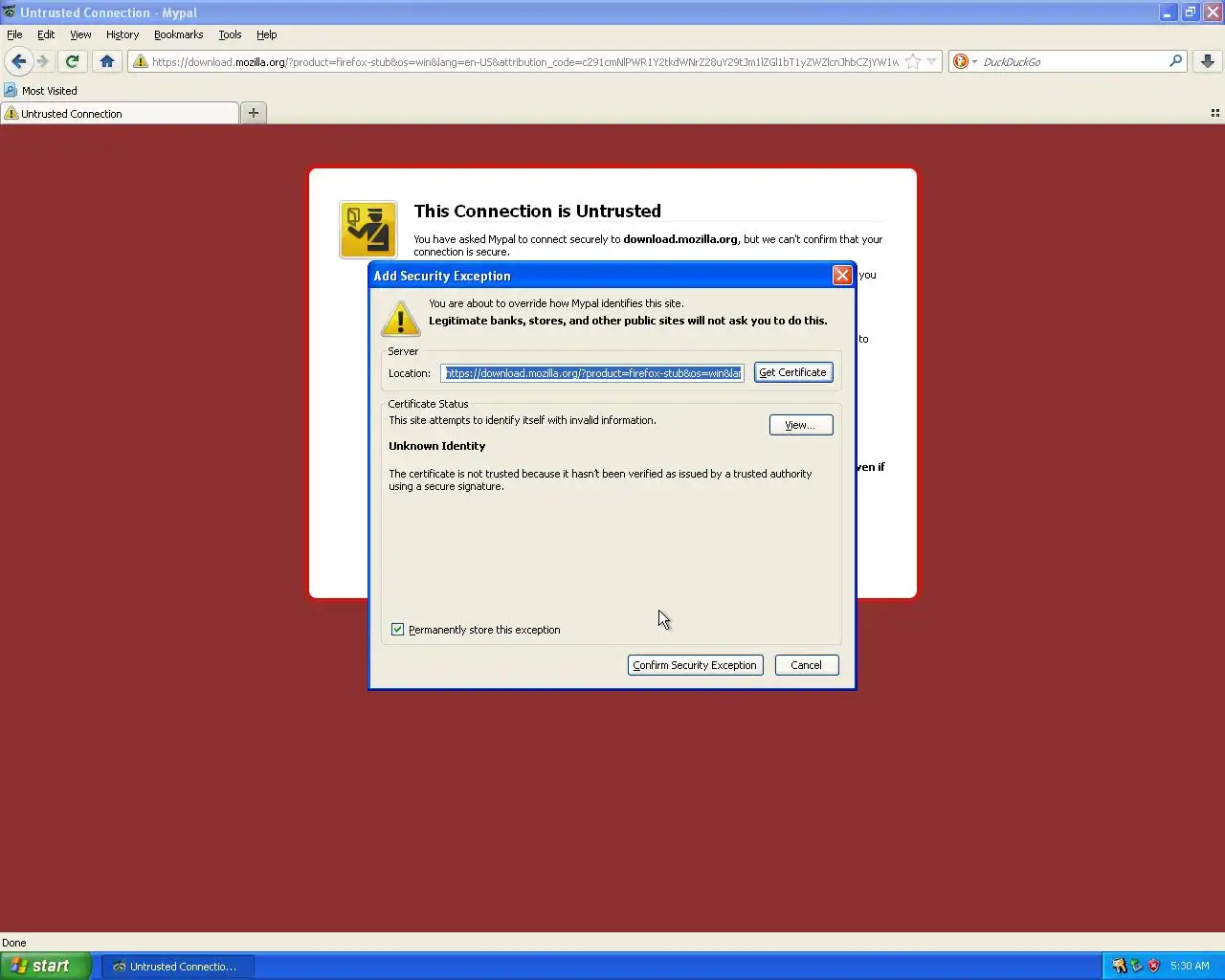
Task: Uncheck Permanently store this exception
Action: pyautogui.click(x=397, y=629)
